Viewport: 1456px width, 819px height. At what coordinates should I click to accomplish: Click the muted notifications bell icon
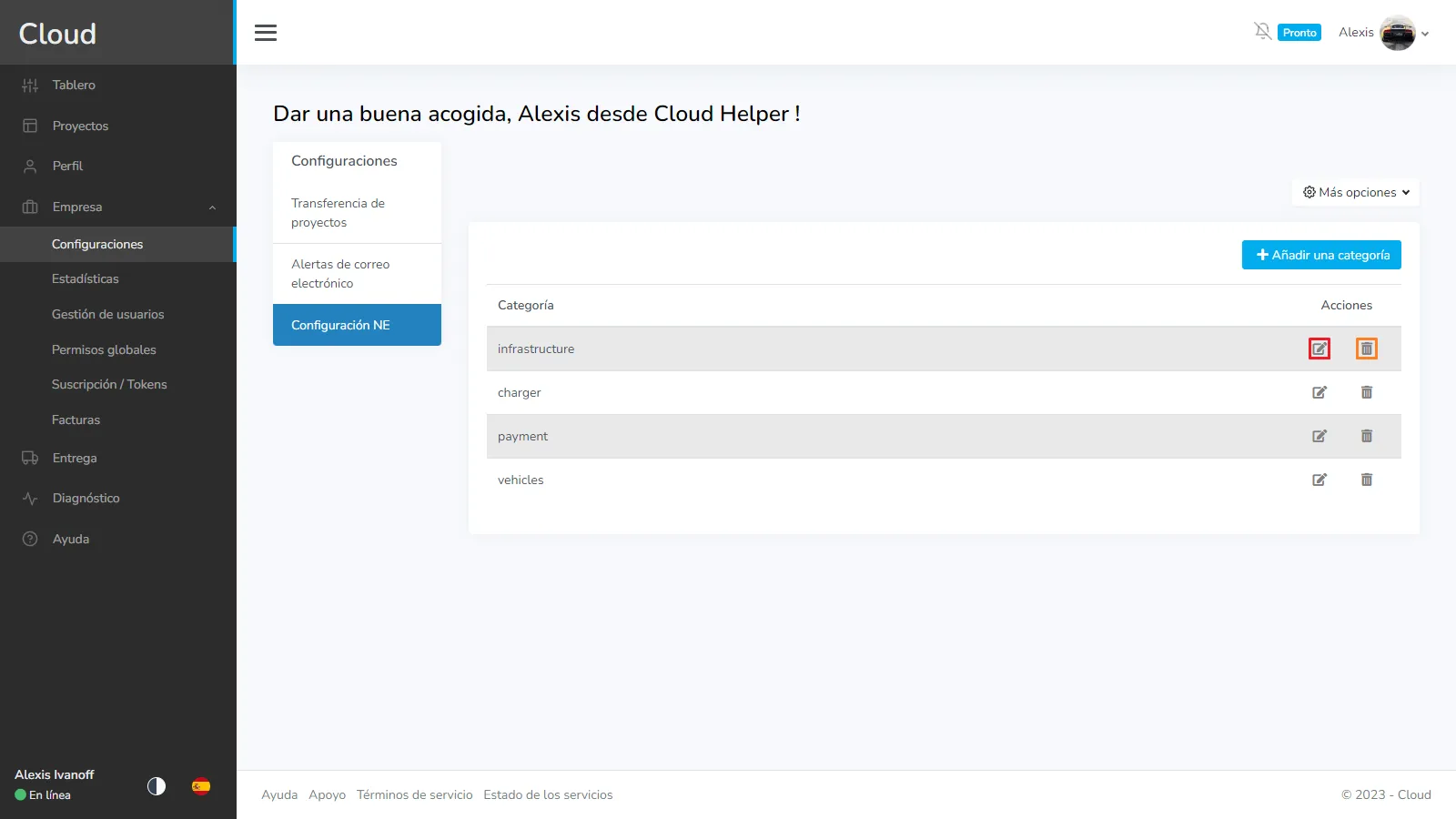pyautogui.click(x=1262, y=32)
